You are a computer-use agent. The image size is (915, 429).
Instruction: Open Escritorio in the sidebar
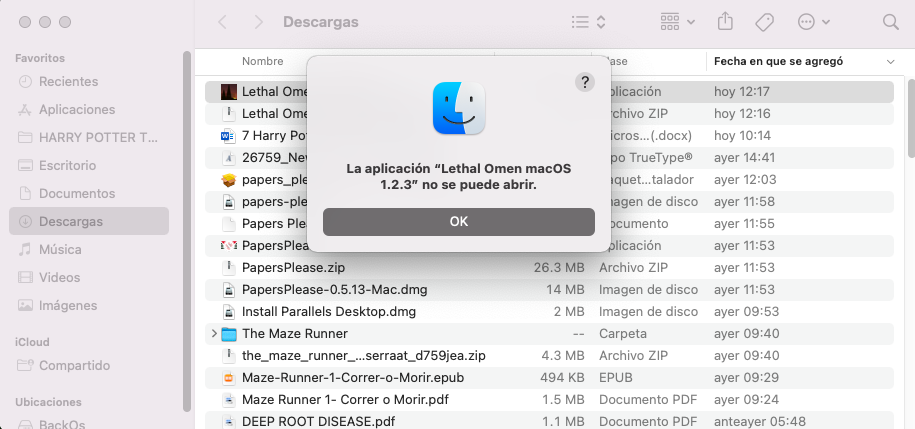[x=89, y=166]
